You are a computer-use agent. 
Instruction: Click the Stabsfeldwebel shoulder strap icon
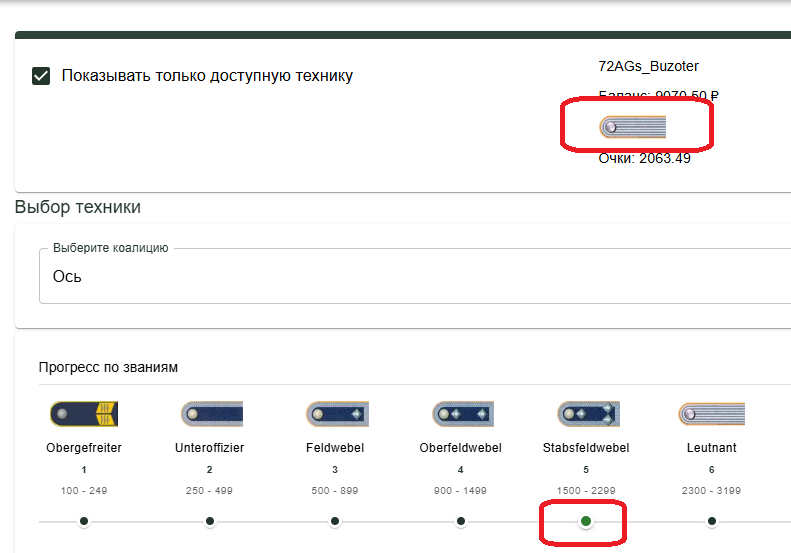tap(588, 414)
